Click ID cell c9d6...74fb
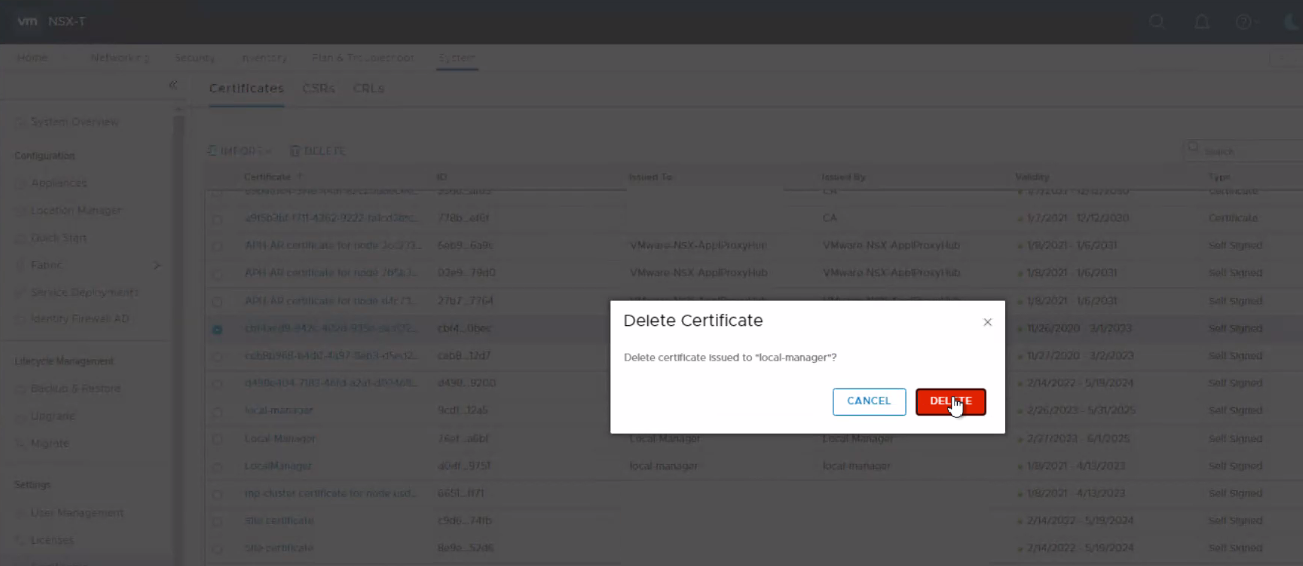The height and width of the screenshot is (566, 1303). 465,521
